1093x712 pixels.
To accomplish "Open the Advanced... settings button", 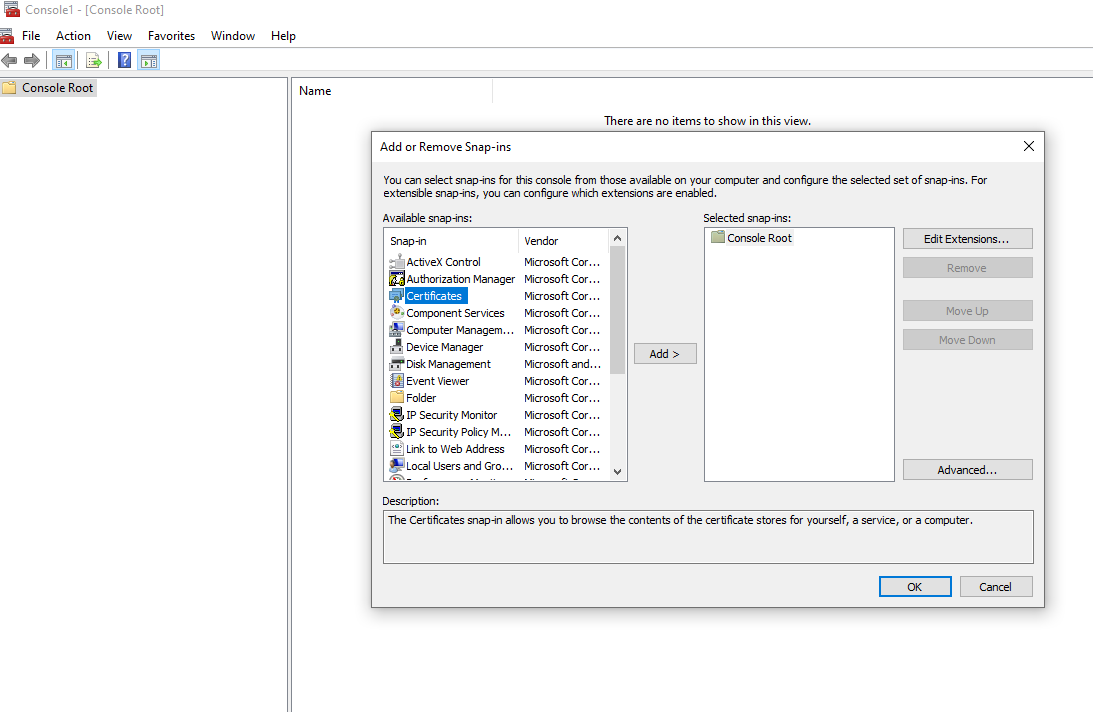I will pyautogui.click(x=967, y=470).
